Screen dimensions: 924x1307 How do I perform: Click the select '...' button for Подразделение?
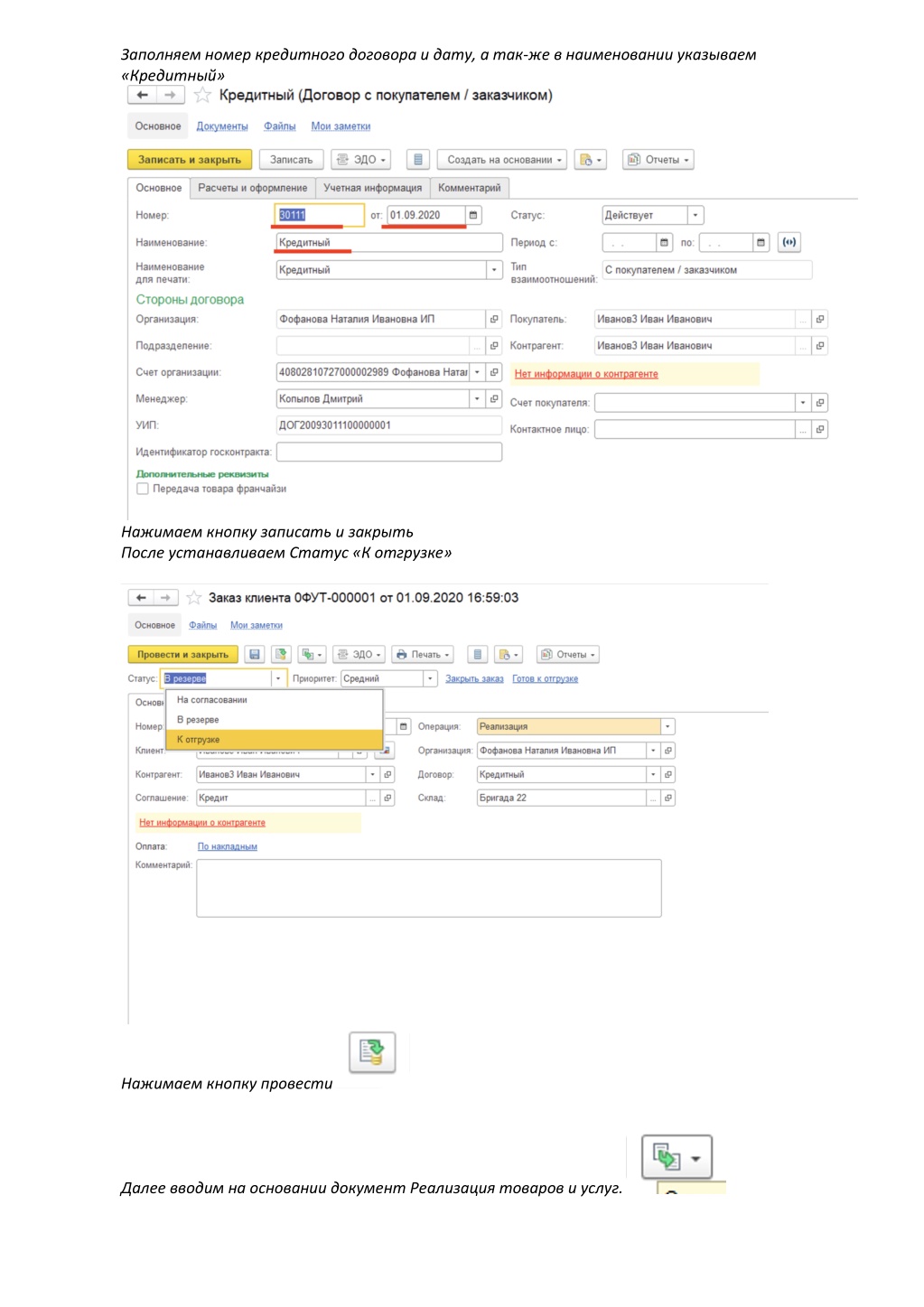478,345
